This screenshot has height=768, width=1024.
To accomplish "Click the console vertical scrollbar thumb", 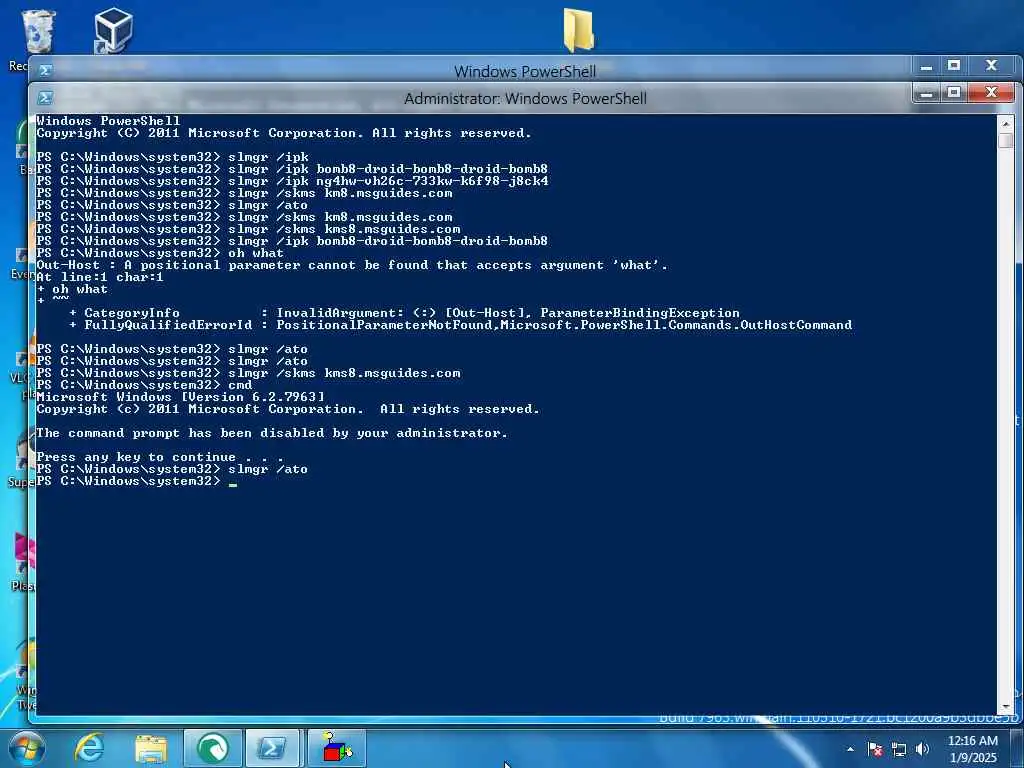I will pyautogui.click(x=1006, y=140).
